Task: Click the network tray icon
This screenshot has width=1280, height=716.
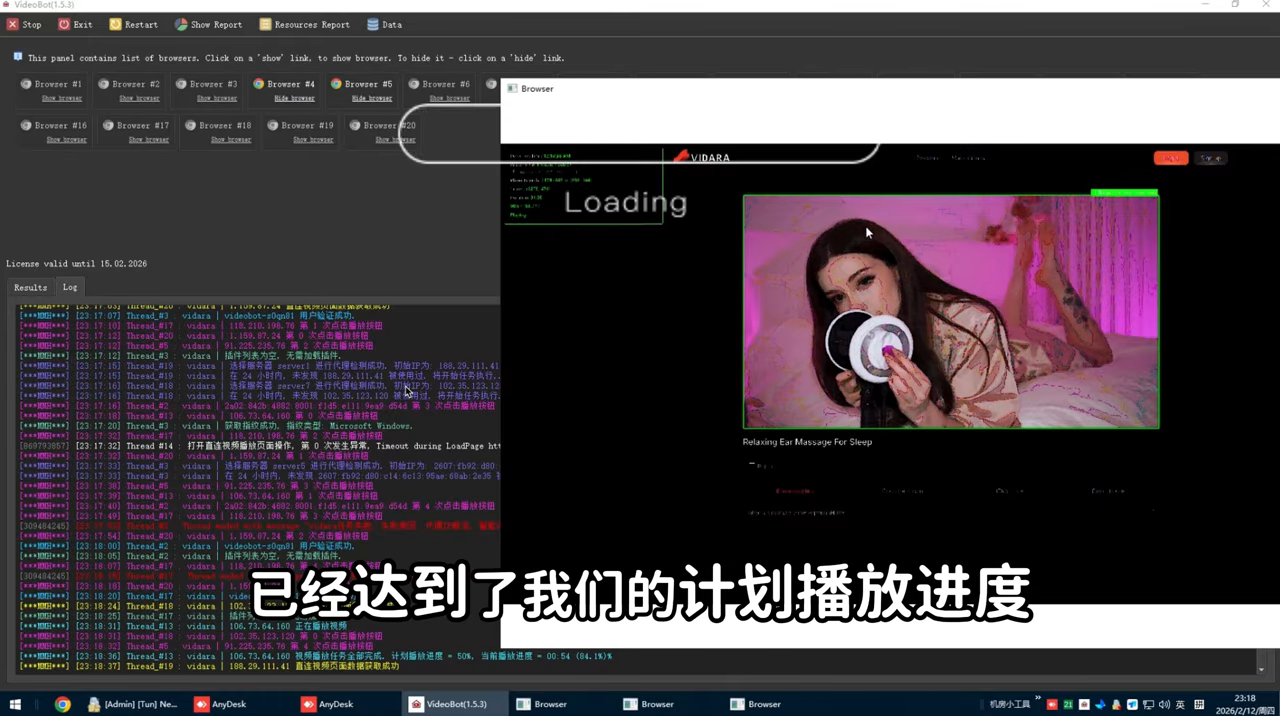Action: [x=1148, y=705]
